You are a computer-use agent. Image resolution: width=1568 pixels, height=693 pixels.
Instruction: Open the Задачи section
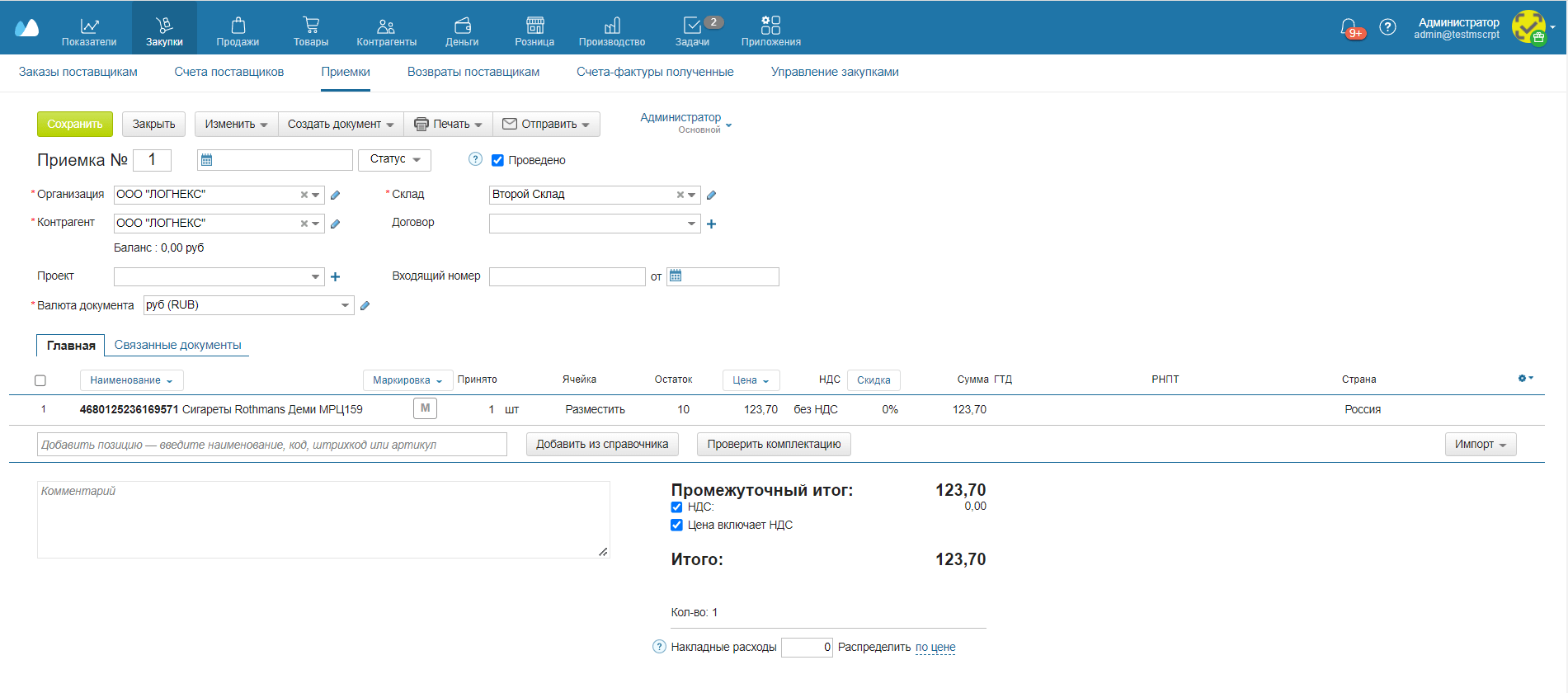[x=693, y=32]
